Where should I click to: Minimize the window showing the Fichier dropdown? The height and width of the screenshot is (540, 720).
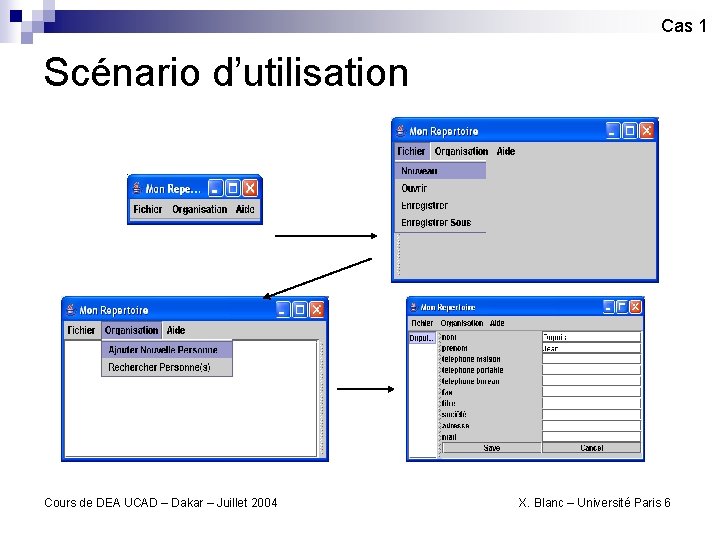[612, 131]
